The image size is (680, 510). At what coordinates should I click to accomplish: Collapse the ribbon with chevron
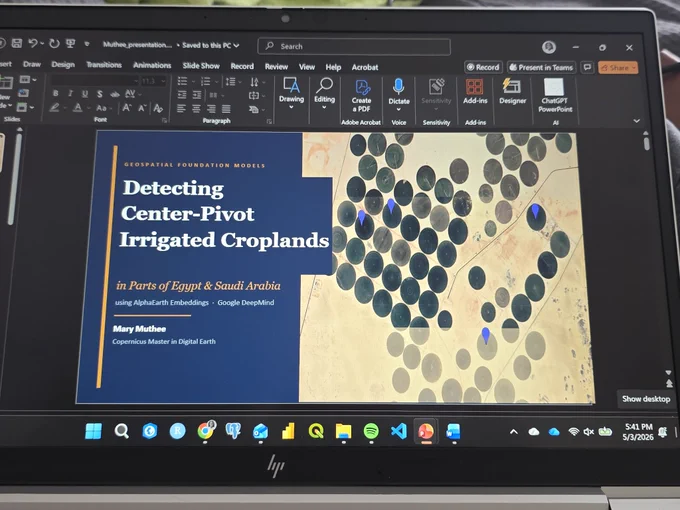coord(637,121)
